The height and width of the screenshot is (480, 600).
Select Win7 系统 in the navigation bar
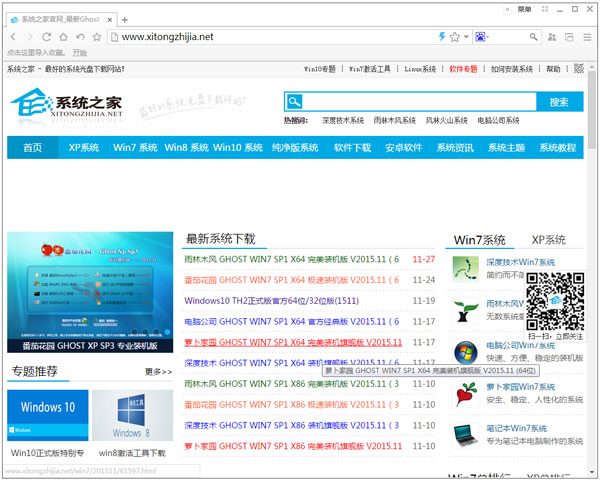135,147
